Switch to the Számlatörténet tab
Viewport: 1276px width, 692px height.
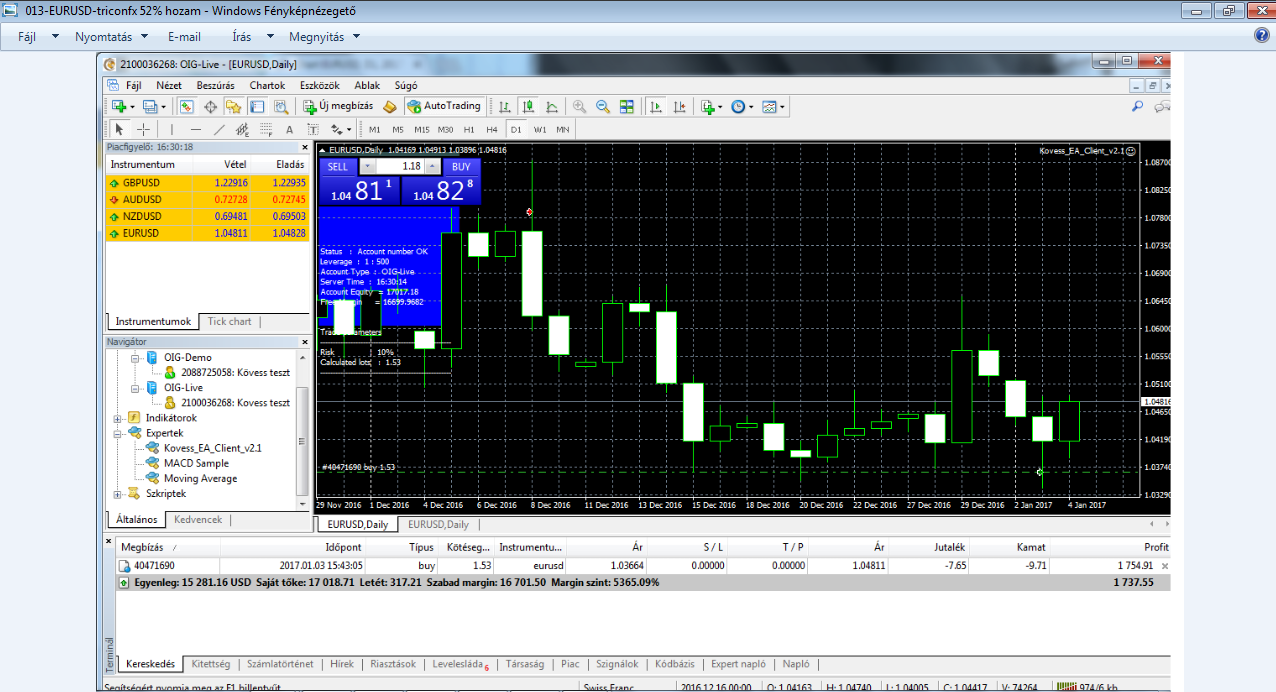pyautogui.click(x=280, y=664)
